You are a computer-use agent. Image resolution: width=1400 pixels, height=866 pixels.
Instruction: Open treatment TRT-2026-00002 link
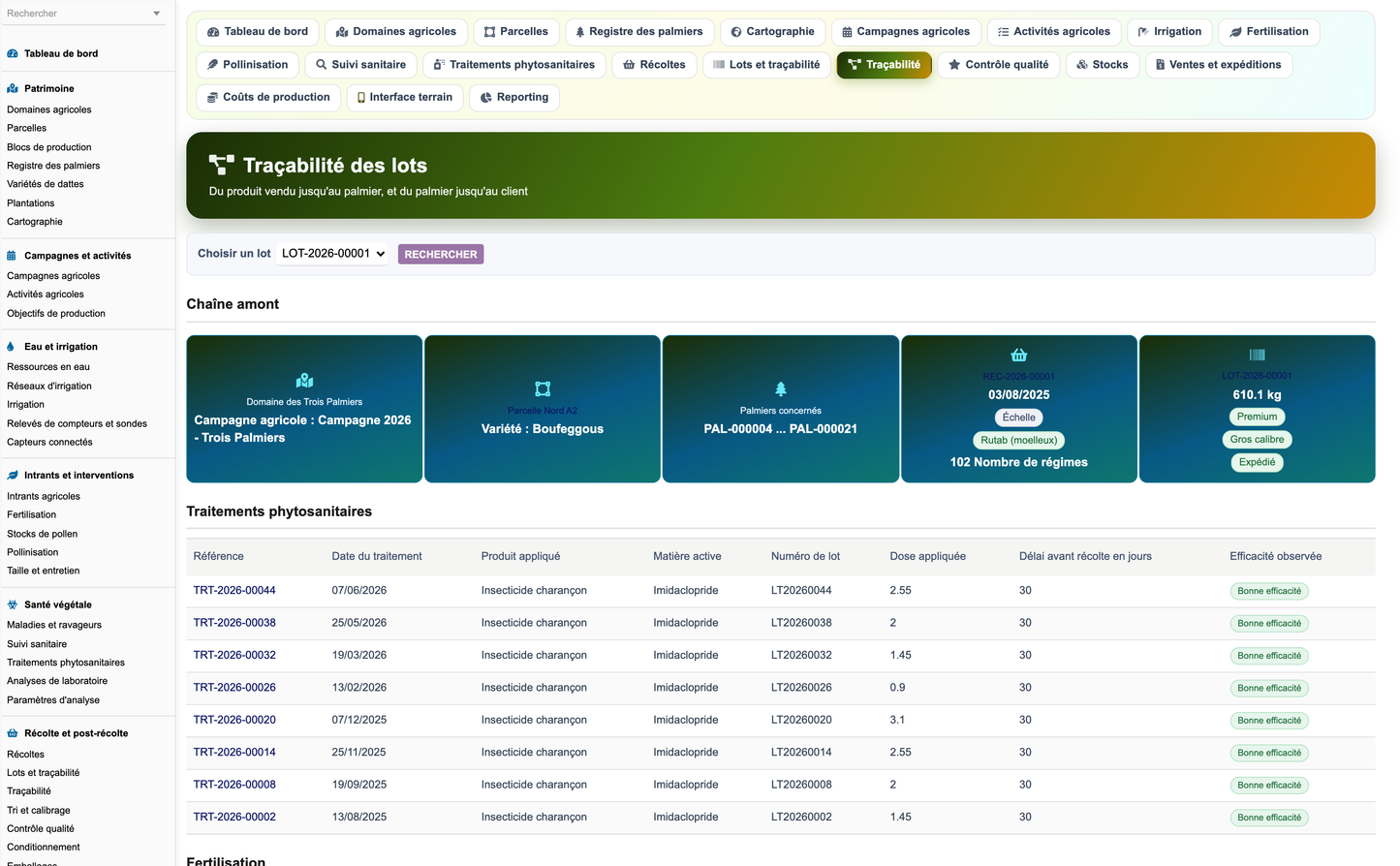234,818
